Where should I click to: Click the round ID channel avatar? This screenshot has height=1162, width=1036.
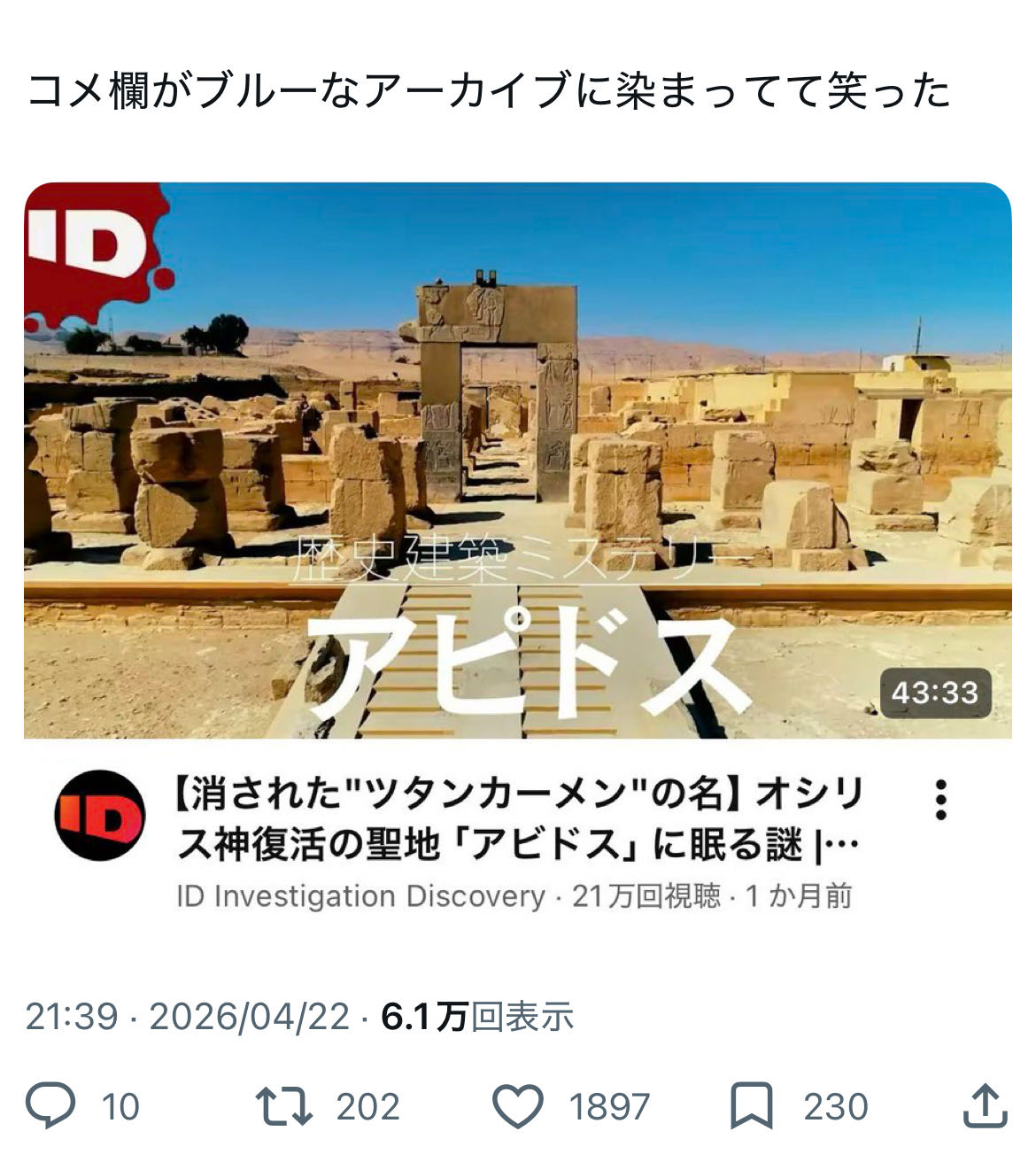(100, 816)
